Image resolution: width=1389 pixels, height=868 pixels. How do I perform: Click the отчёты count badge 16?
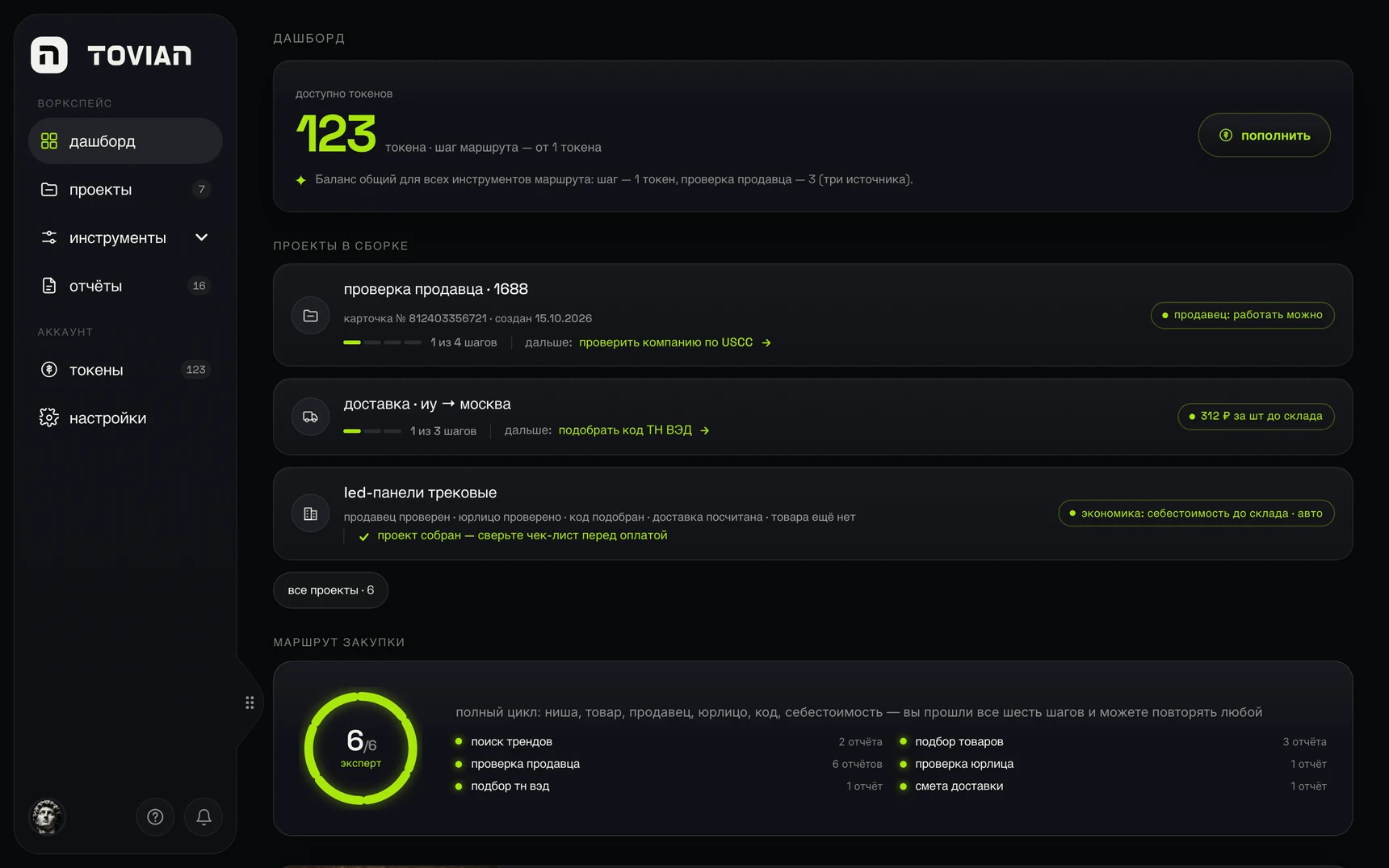coord(199,286)
